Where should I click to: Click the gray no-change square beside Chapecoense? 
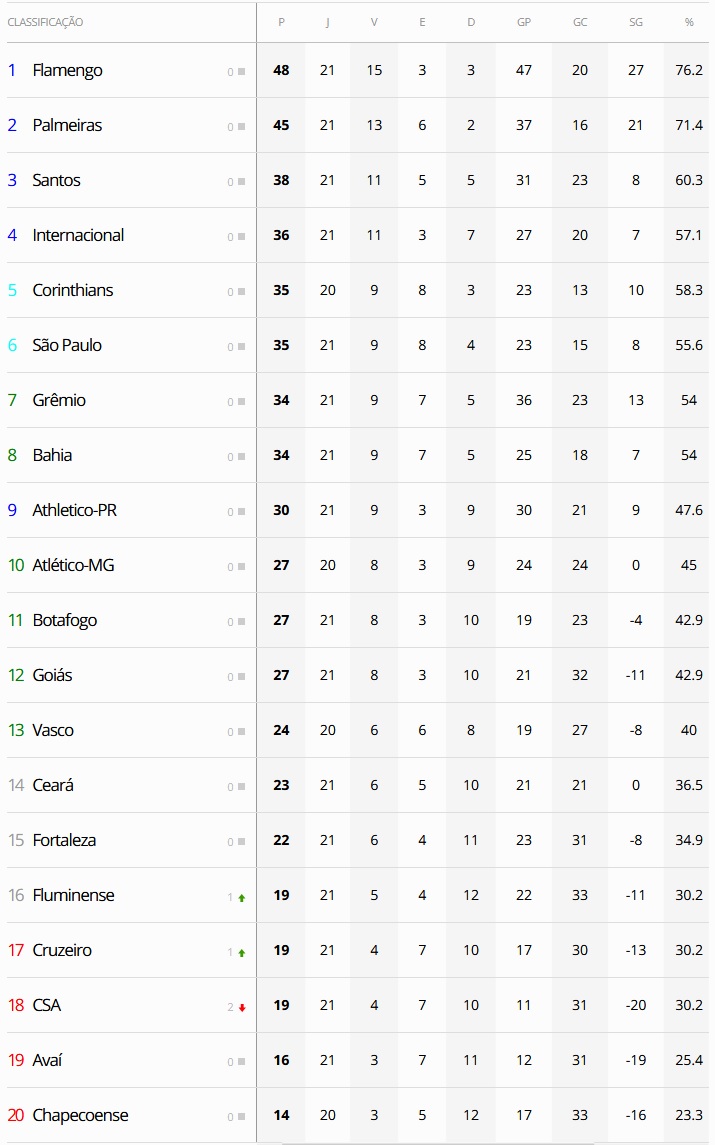pos(241,1117)
